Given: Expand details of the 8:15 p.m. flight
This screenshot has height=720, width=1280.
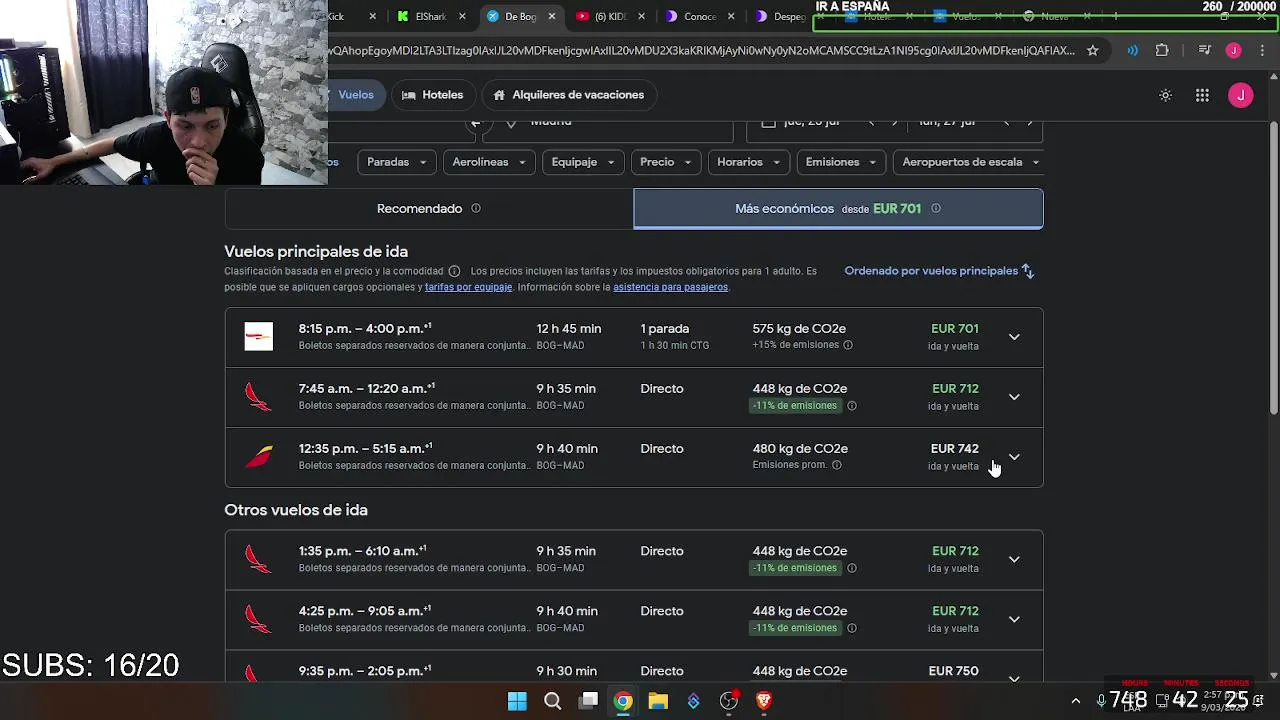Looking at the screenshot, I should click(1014, 337).
